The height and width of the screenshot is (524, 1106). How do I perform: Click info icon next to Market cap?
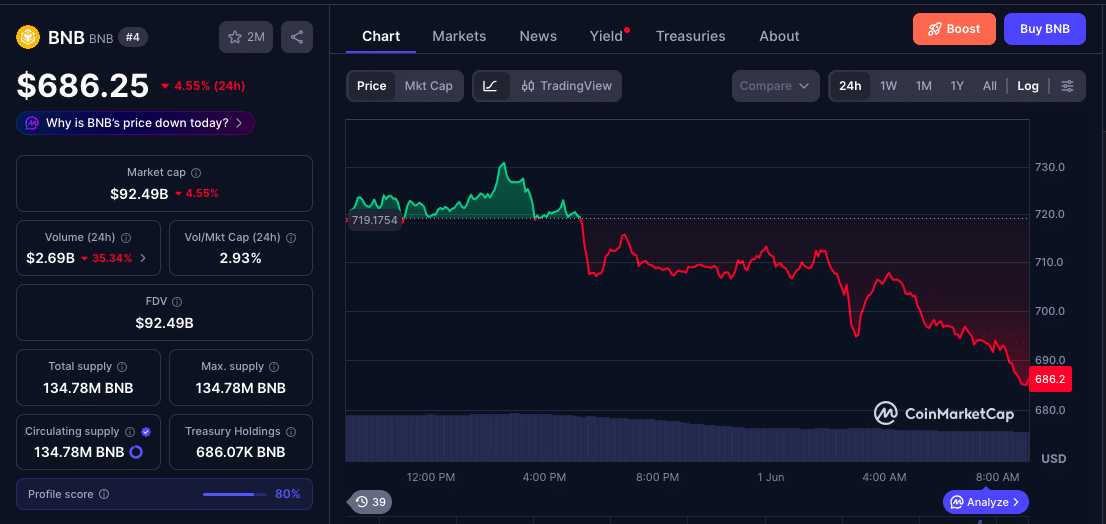196,173
